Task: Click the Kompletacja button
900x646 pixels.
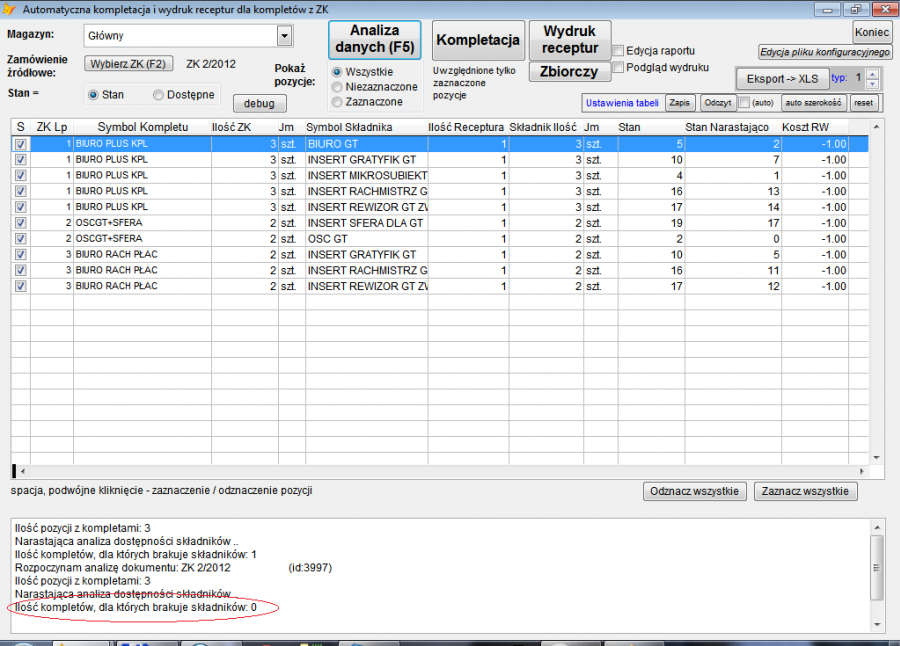Action: (478, 40)
